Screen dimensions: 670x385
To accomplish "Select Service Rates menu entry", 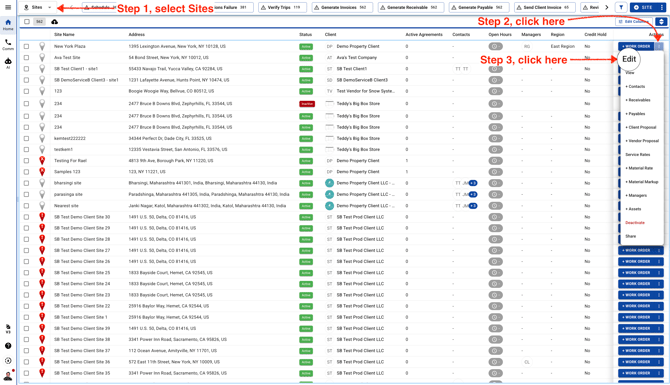I will coord(638,155).
